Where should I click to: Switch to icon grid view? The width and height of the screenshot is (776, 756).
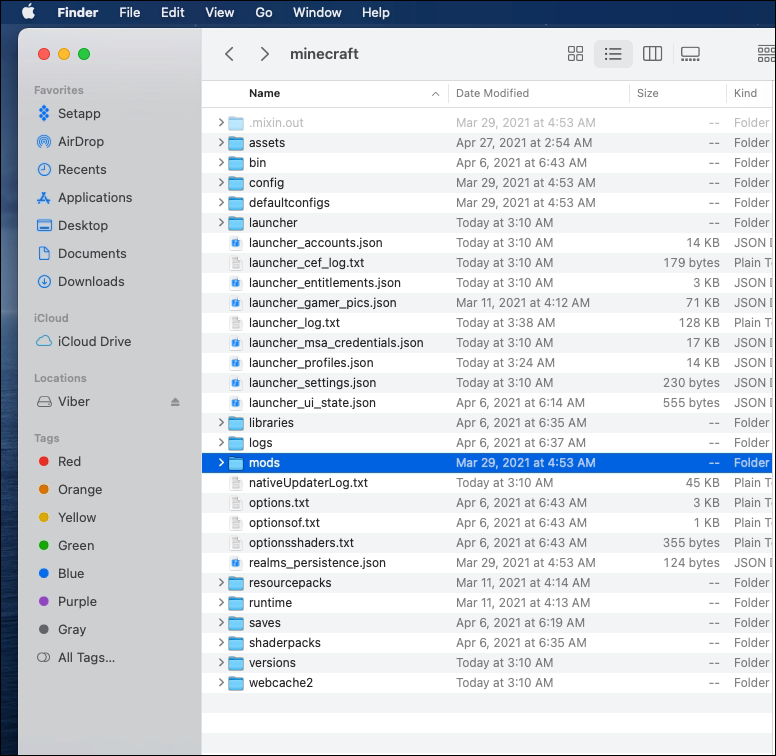point(575,54)
